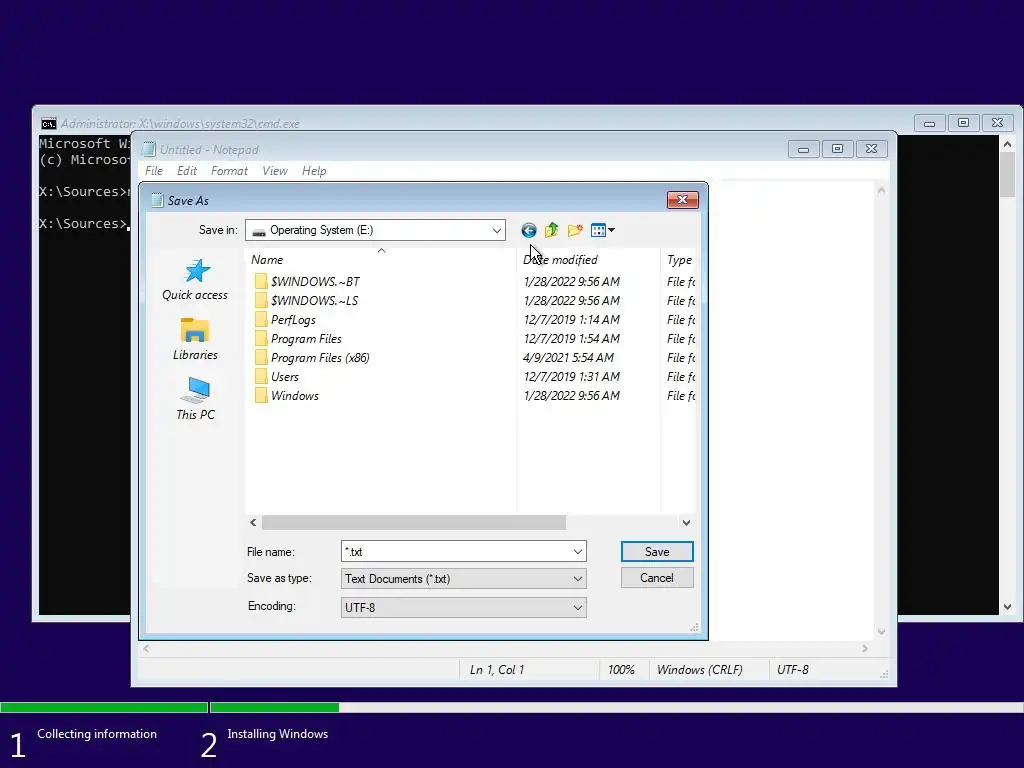The height and width of the screenshot is (768, 1024).
Task: Open the Save as type dropdown
Action: pyautogui.click(x=578, y=579)
